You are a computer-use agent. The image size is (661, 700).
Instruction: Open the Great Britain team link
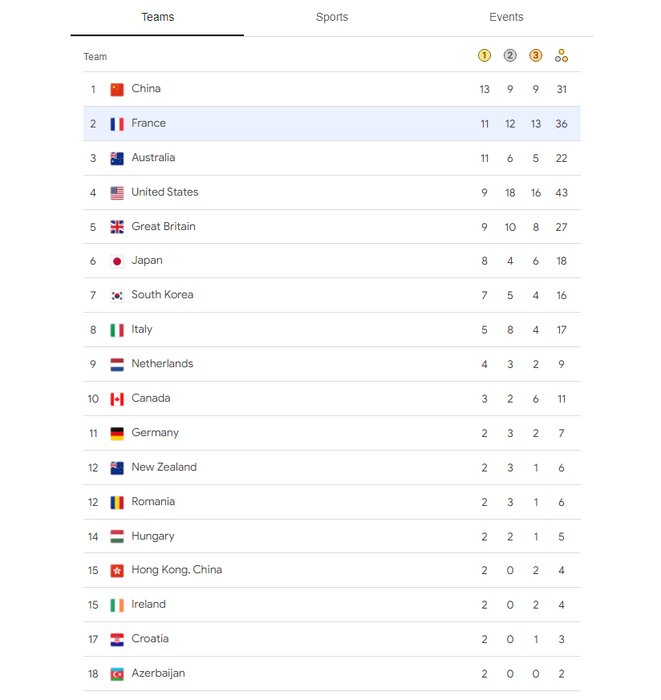point(163,227)
